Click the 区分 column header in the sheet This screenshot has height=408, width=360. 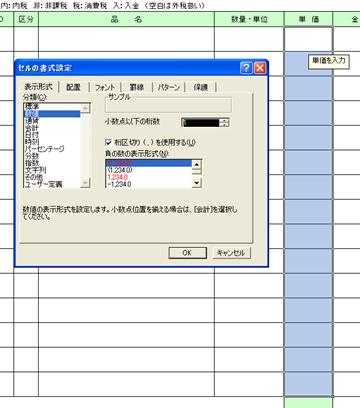click(x=26, y=19)
